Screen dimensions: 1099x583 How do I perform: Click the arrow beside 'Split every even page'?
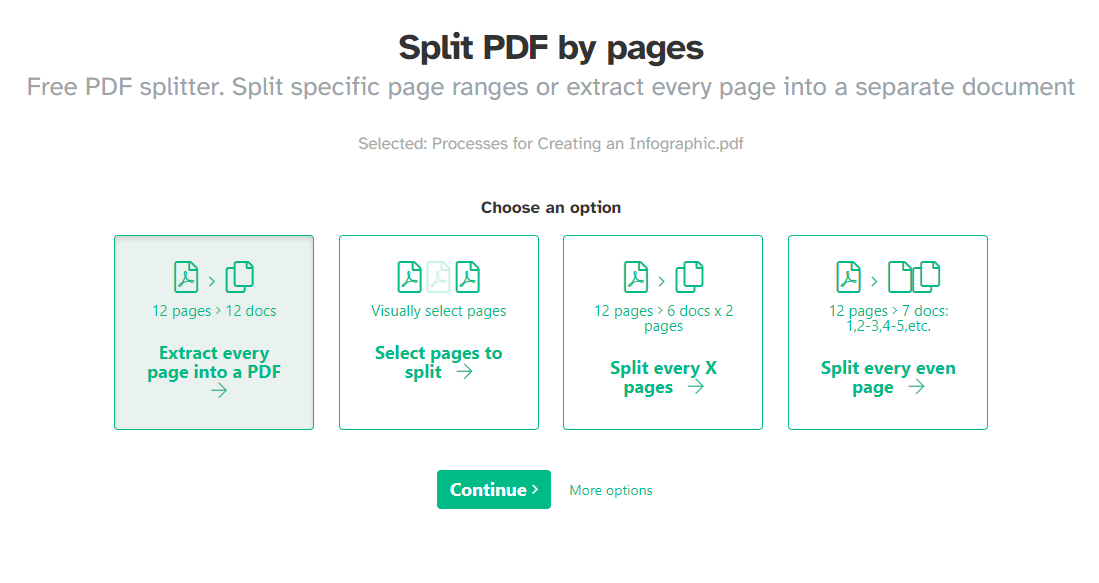[916, 387]
